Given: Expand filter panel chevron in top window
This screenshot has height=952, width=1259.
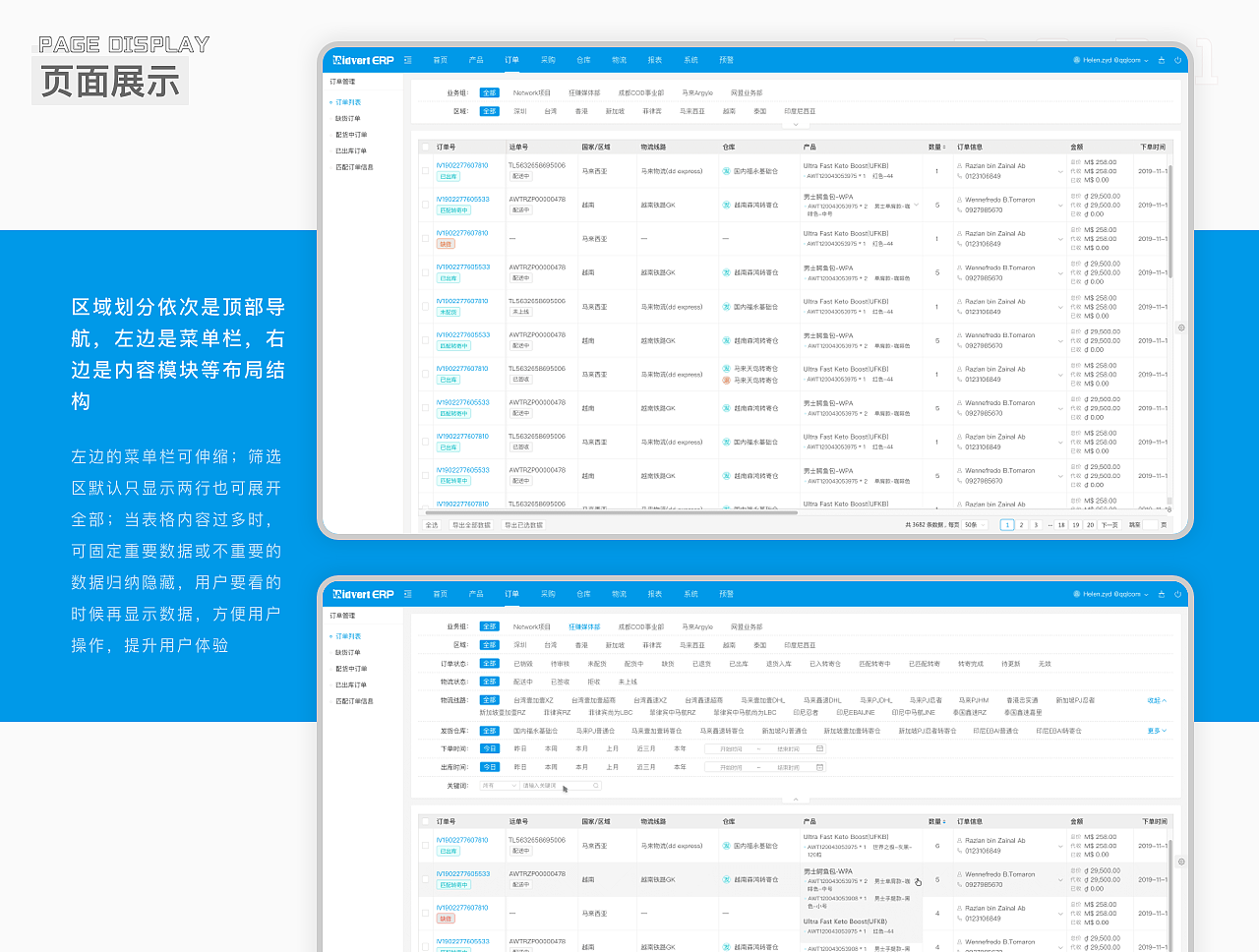Looking at the screenshot, I should pyautogui.click(x=795, y=124).
